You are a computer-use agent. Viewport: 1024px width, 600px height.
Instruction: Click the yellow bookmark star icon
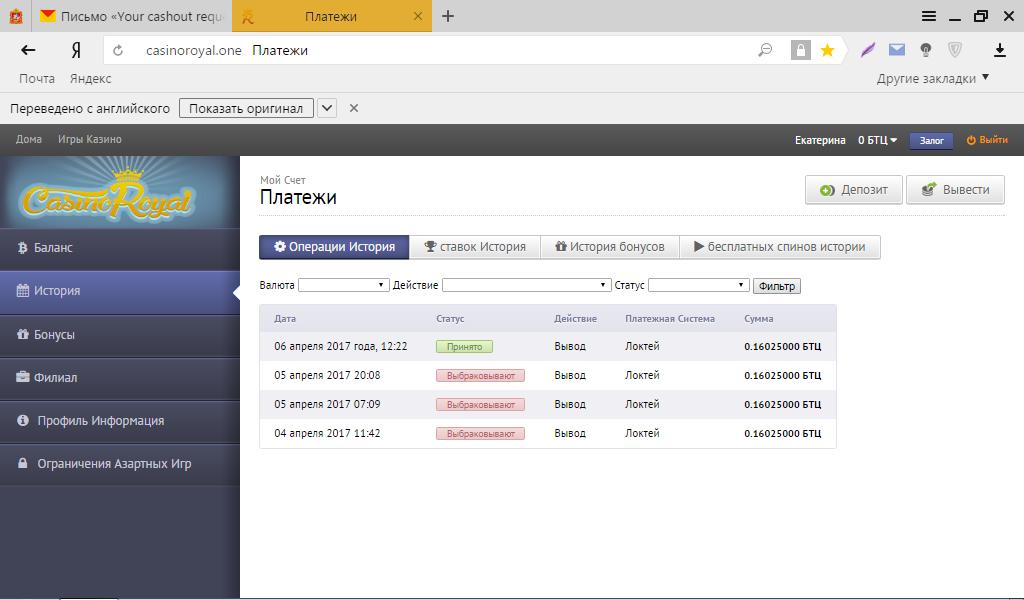(827, 50)
